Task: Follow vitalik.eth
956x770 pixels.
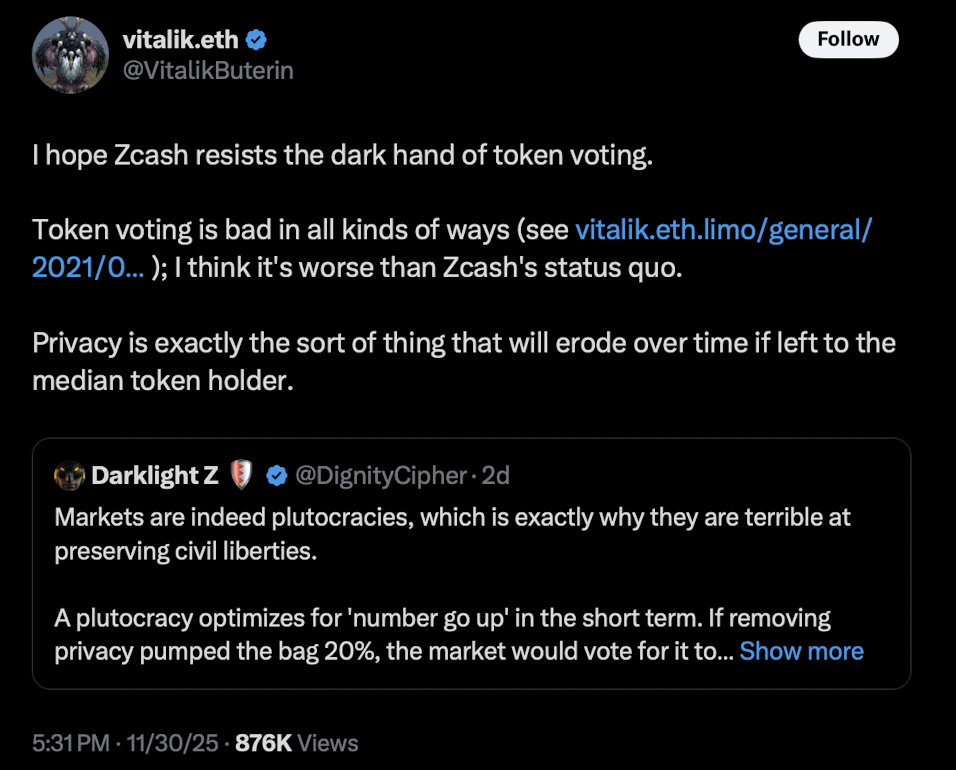Action: coord(848,40)
